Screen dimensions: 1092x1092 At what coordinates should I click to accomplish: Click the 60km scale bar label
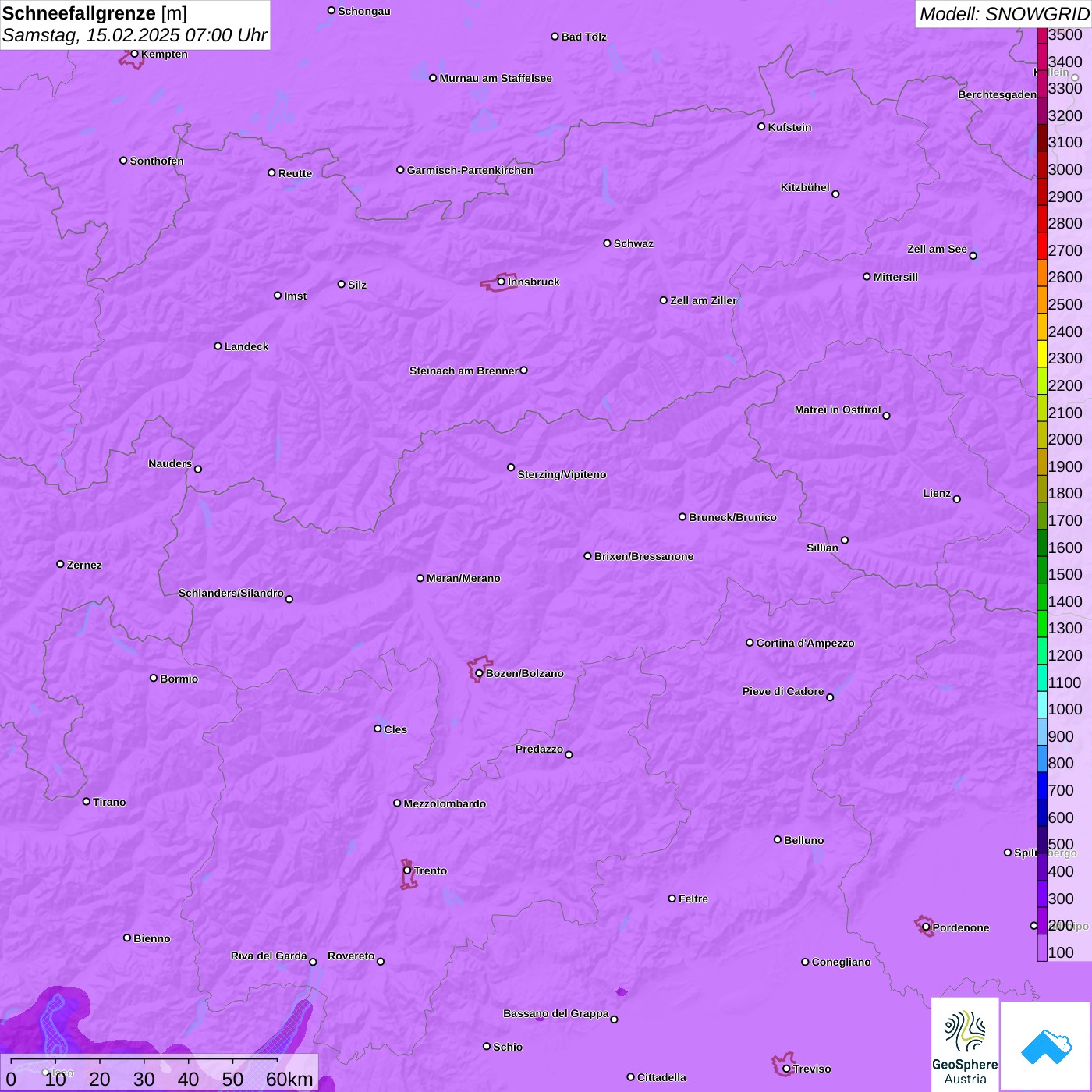pyautogui.click(x=289, y=1079)
